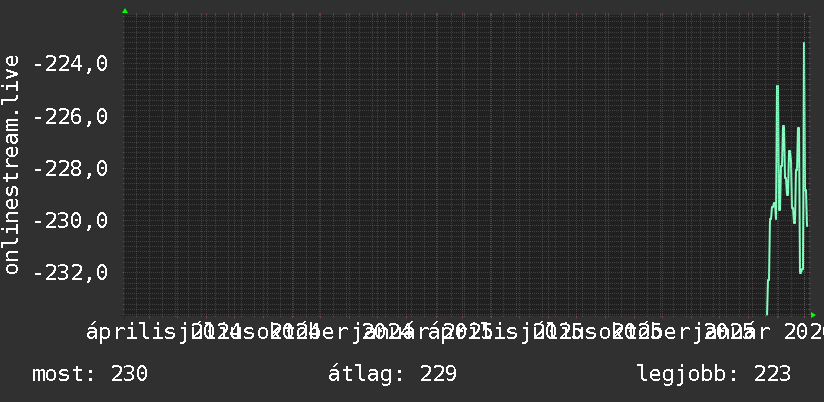The height and width of the screenshot is (402, 824).
Task: Pick the tallest spike tip near -223
Action: [804, 43]
